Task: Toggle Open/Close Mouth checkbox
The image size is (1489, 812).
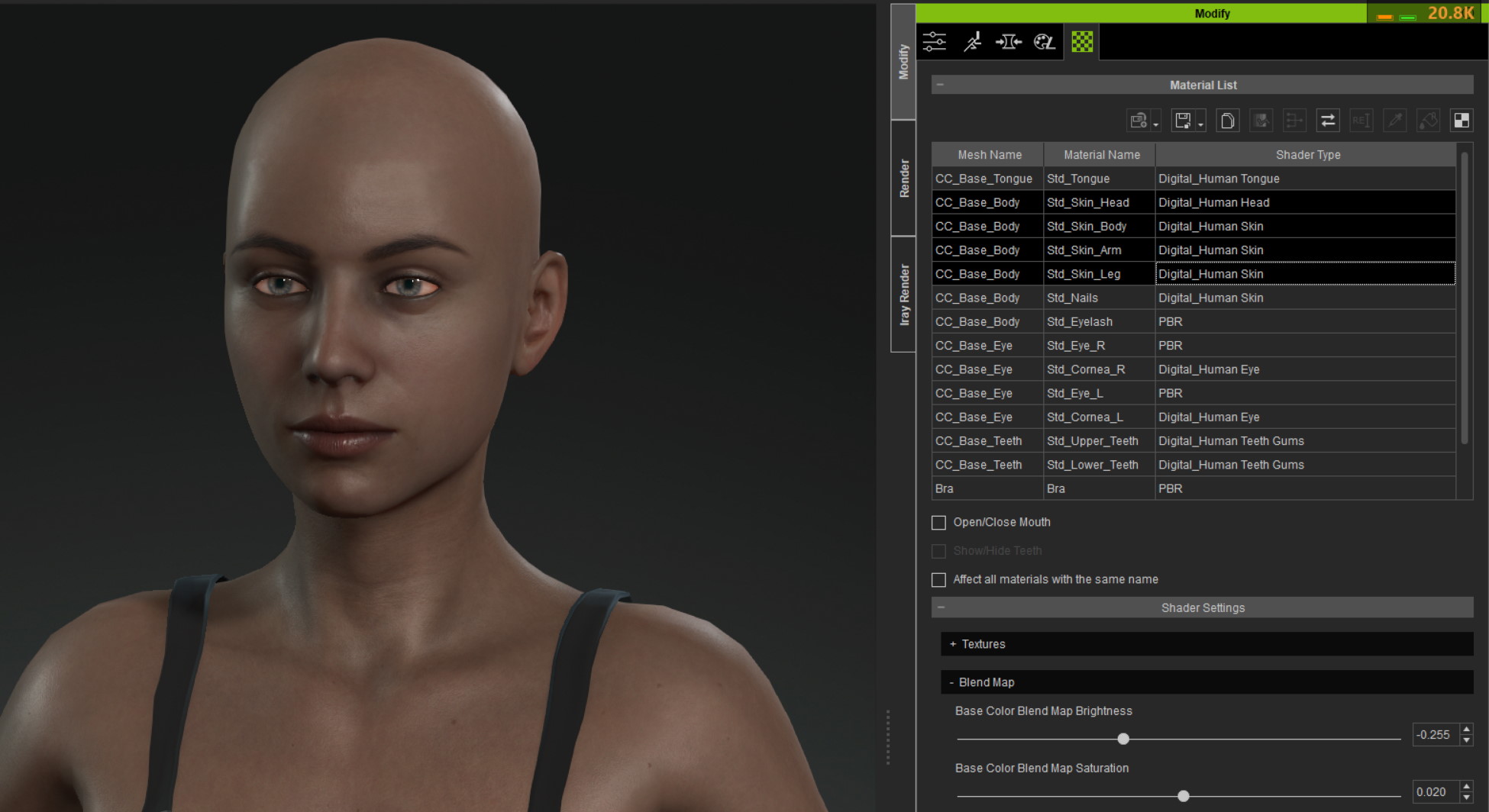Action: click(x=938, y=523)
